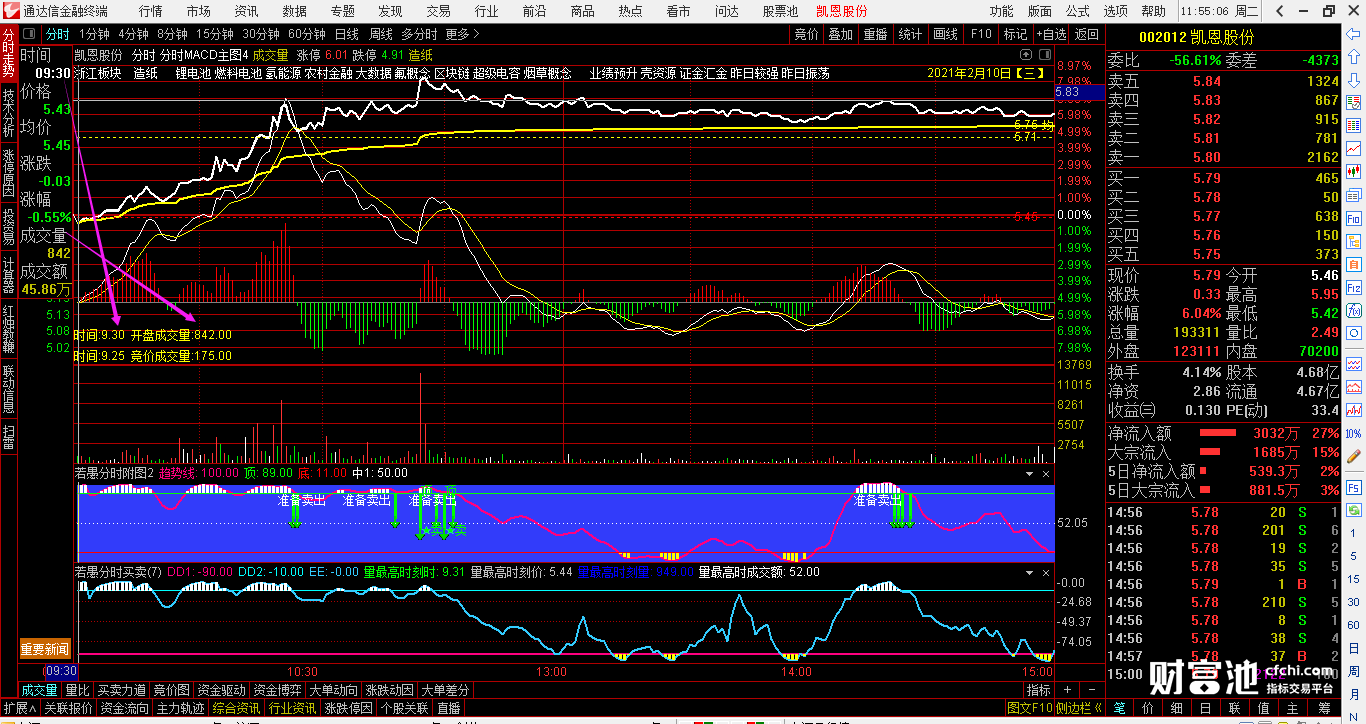Open the 指标 indicator selector
The image size is (1366, 724).
pos(1039,690)
